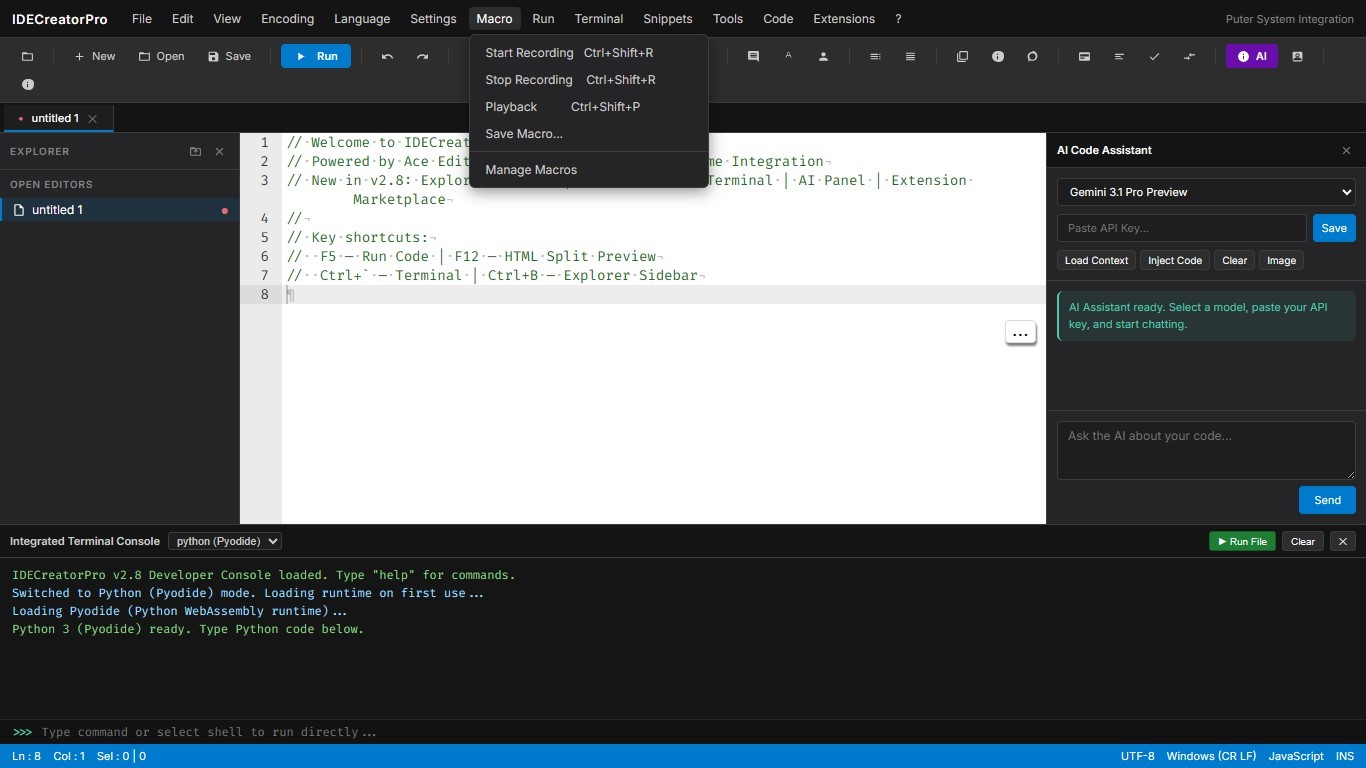Create a new file with New button
1366x768 pixels.
pos(95,56)
